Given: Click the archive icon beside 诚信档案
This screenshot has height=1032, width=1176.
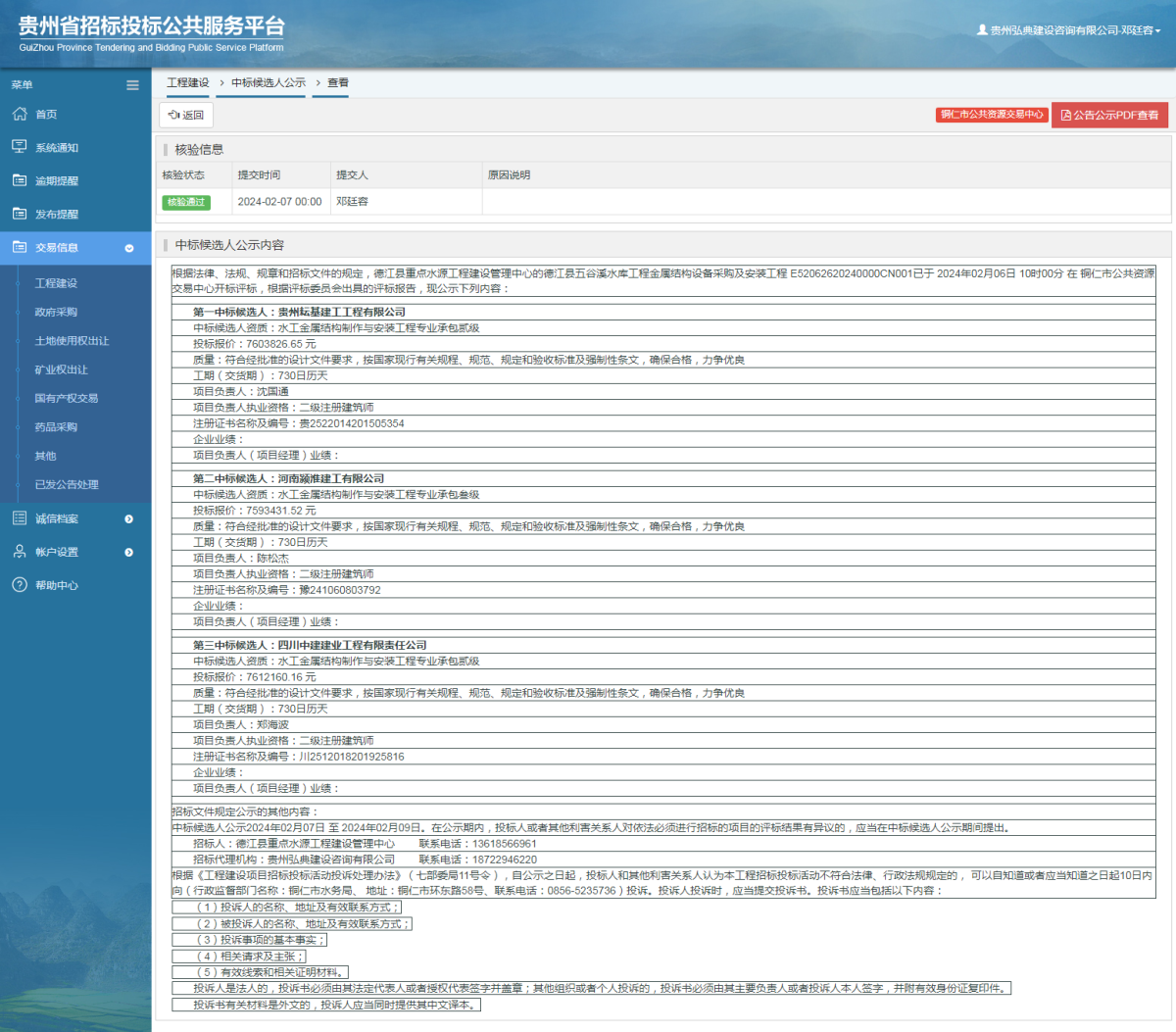Looking at the screenshot, I should (x=20, y=518).
